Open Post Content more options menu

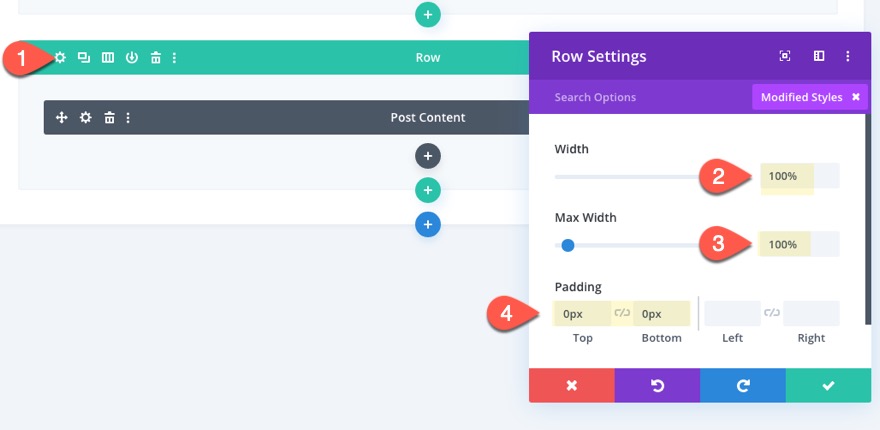point(128,118)
